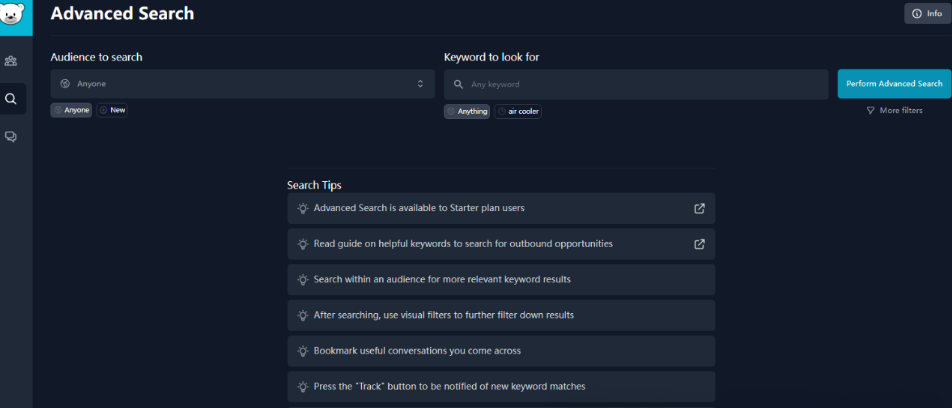Screen dimensions: 952x408
Task: Open the conversations chat sidebar icon
Action: click(11, 137)
